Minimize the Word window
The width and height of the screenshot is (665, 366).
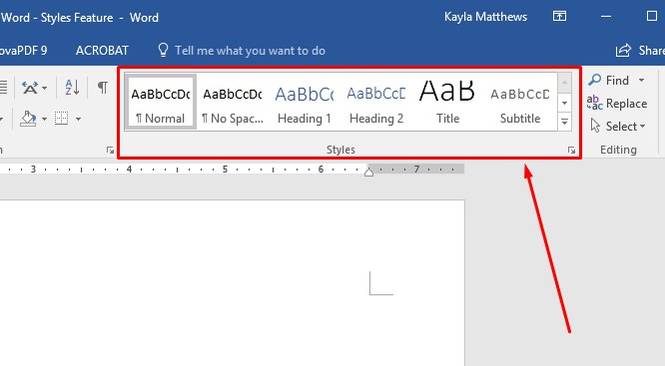click(x=606, y=17)
